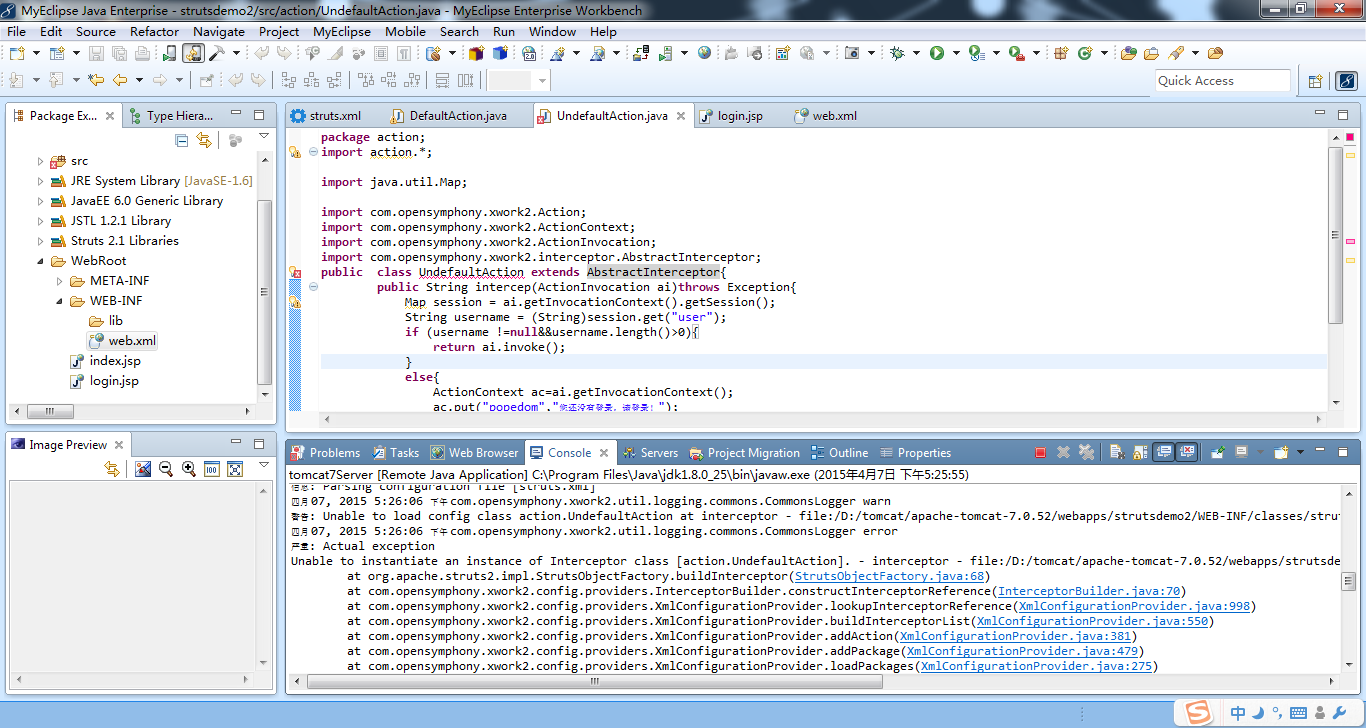This screenshot has height=728, width=1366.
Task: Click the Open Perspective icon
Action: click(x=1315, y=81)
